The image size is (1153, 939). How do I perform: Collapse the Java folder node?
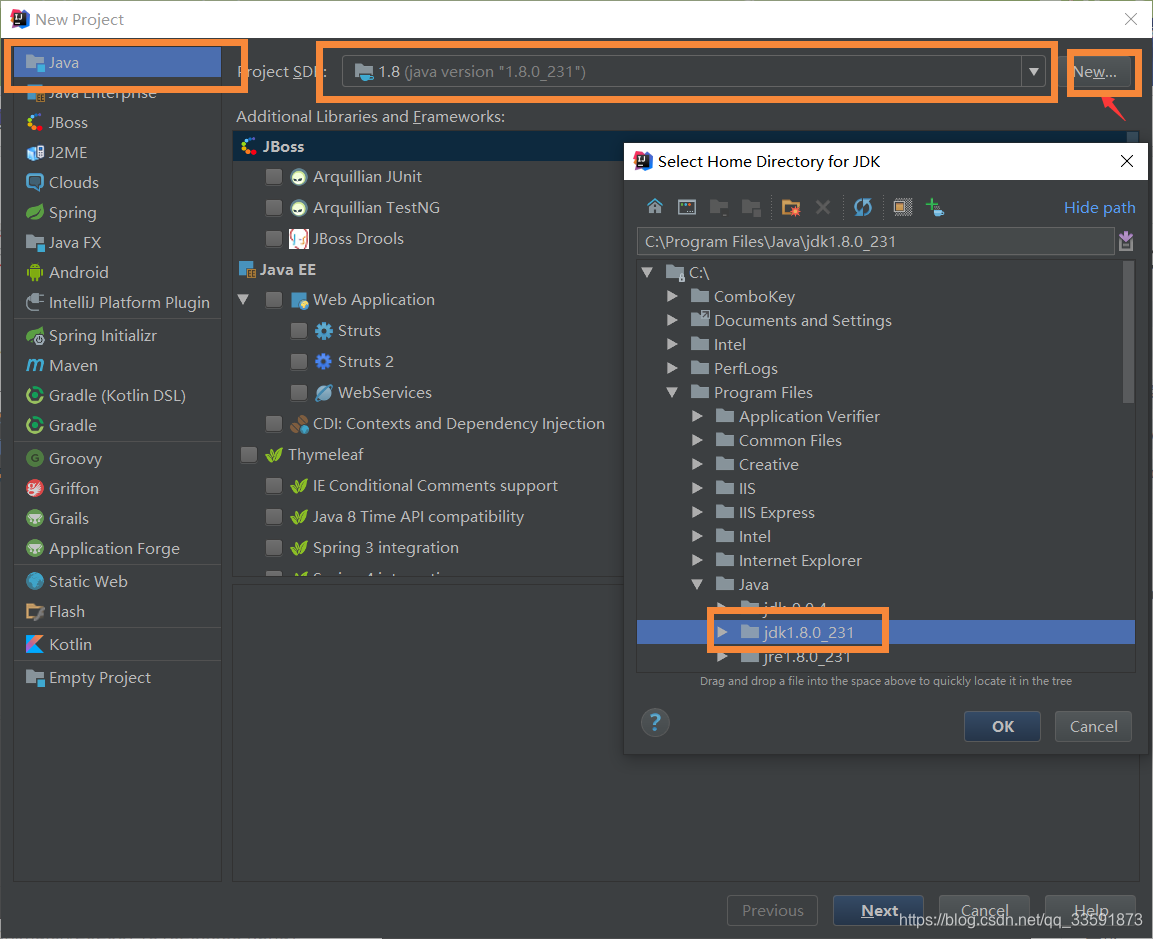click(x=697, y=584)
